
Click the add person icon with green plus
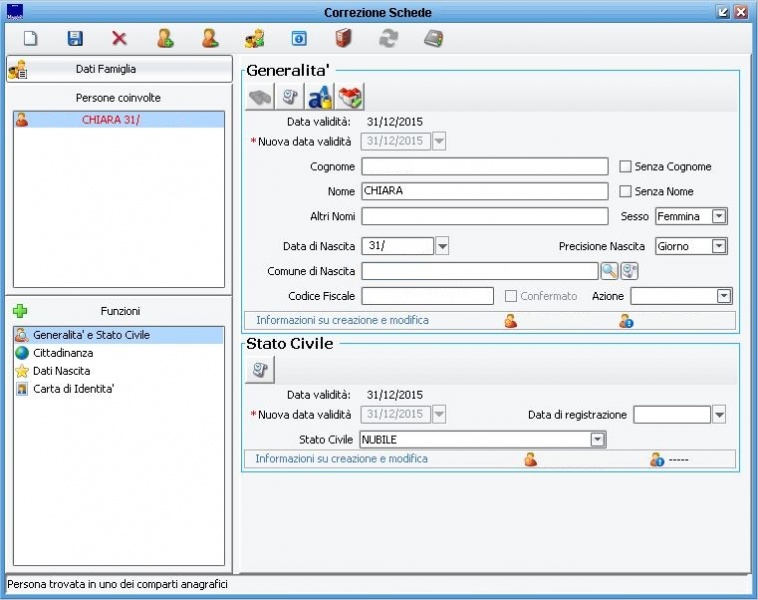(x=165, y=39)
